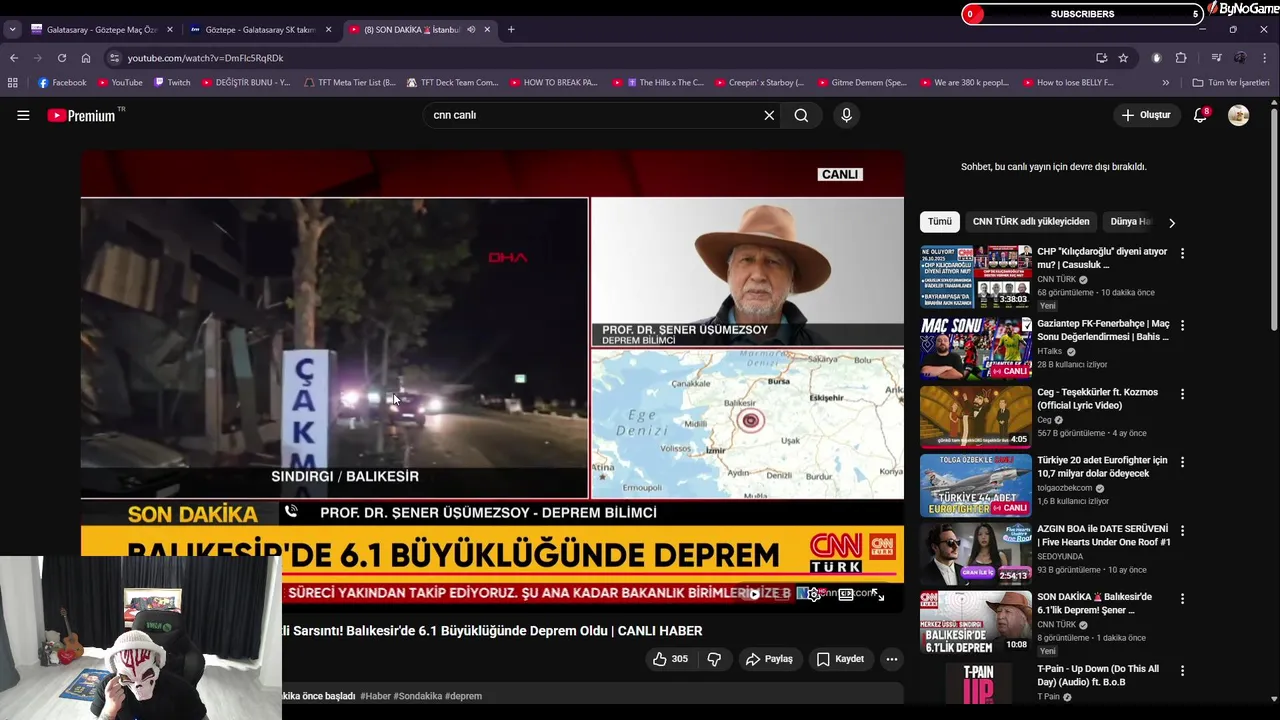Screen dimensions: 1280x720
Task: Open tolgaozbekcom channel link
Action: 1066,488
